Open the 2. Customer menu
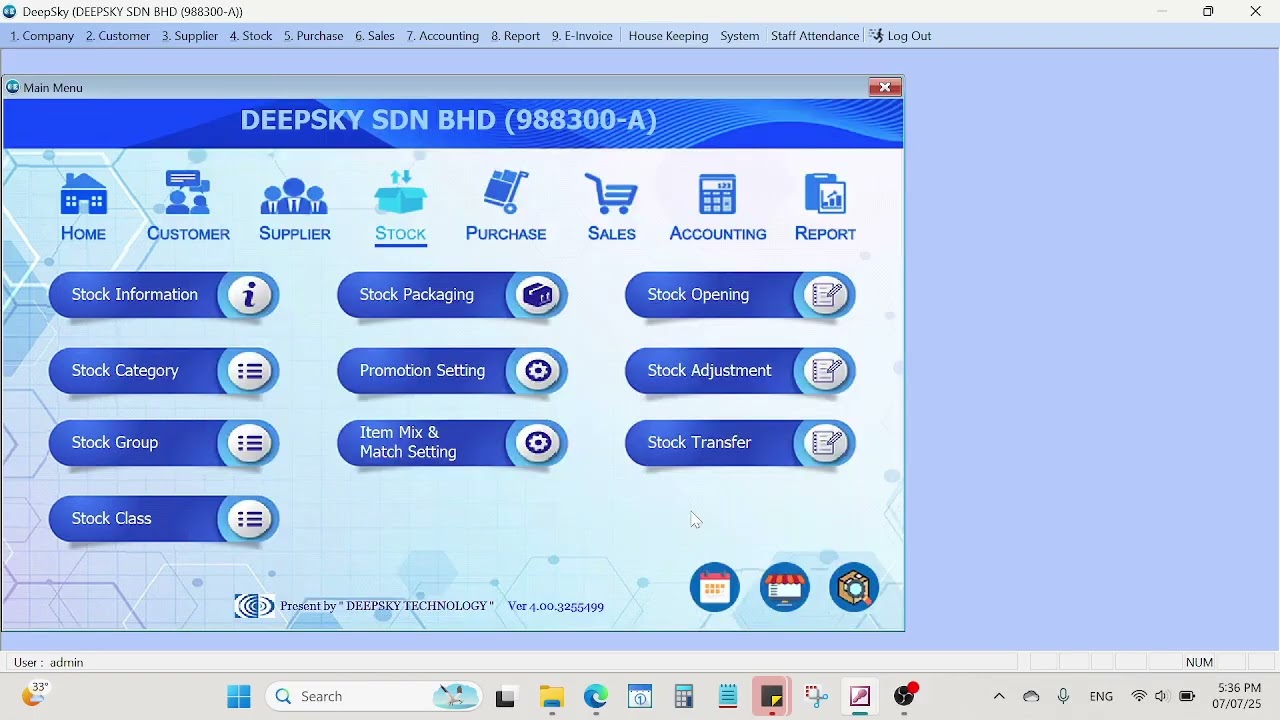This screenshot has height=720, width=1280. (x=118, y=36)
